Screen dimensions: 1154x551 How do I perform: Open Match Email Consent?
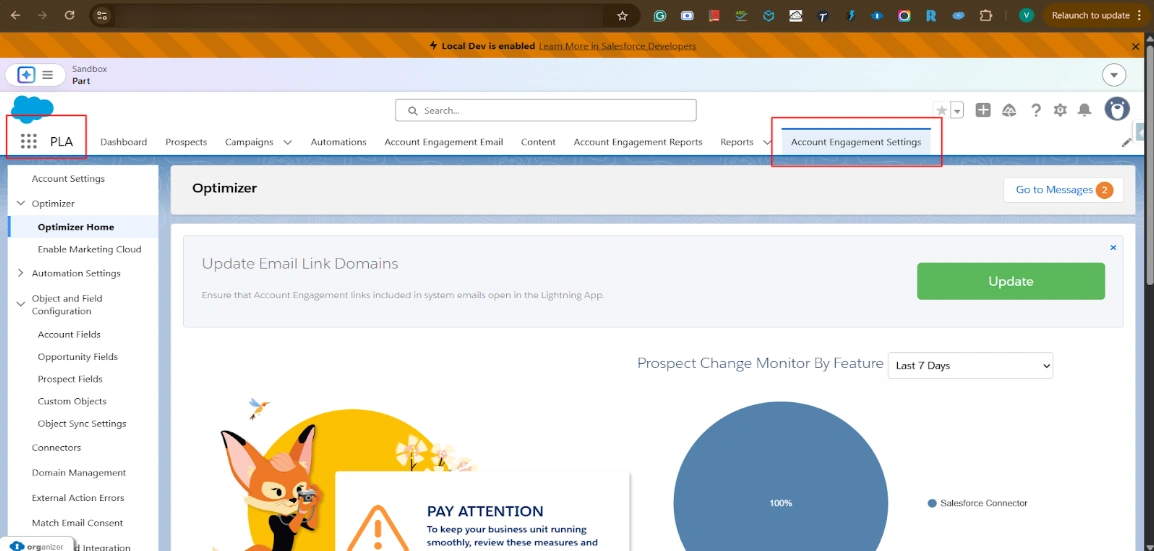coord(77,523)
